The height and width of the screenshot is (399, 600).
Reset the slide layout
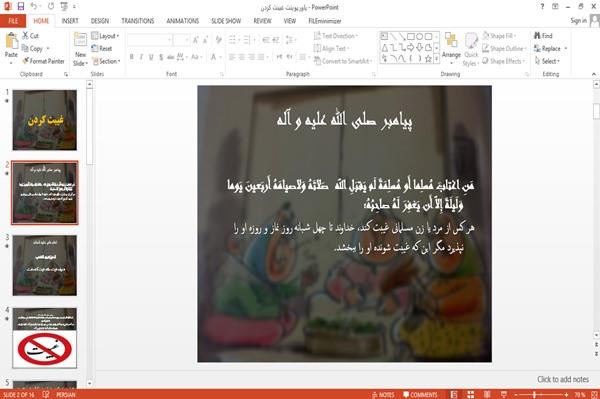102,49
